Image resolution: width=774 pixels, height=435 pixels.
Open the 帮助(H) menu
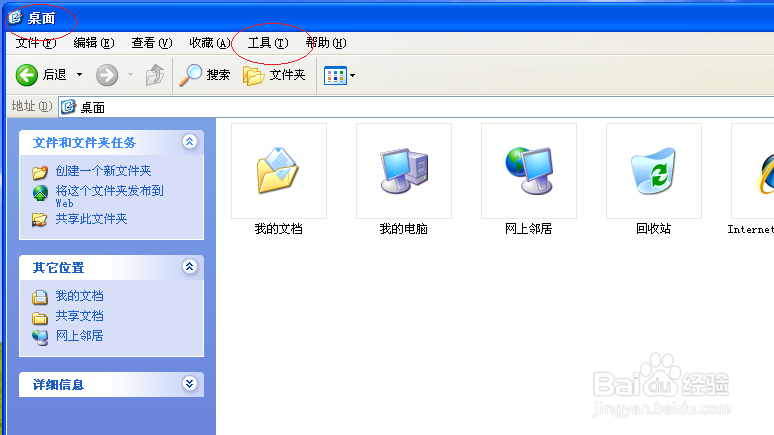[326, 43]
